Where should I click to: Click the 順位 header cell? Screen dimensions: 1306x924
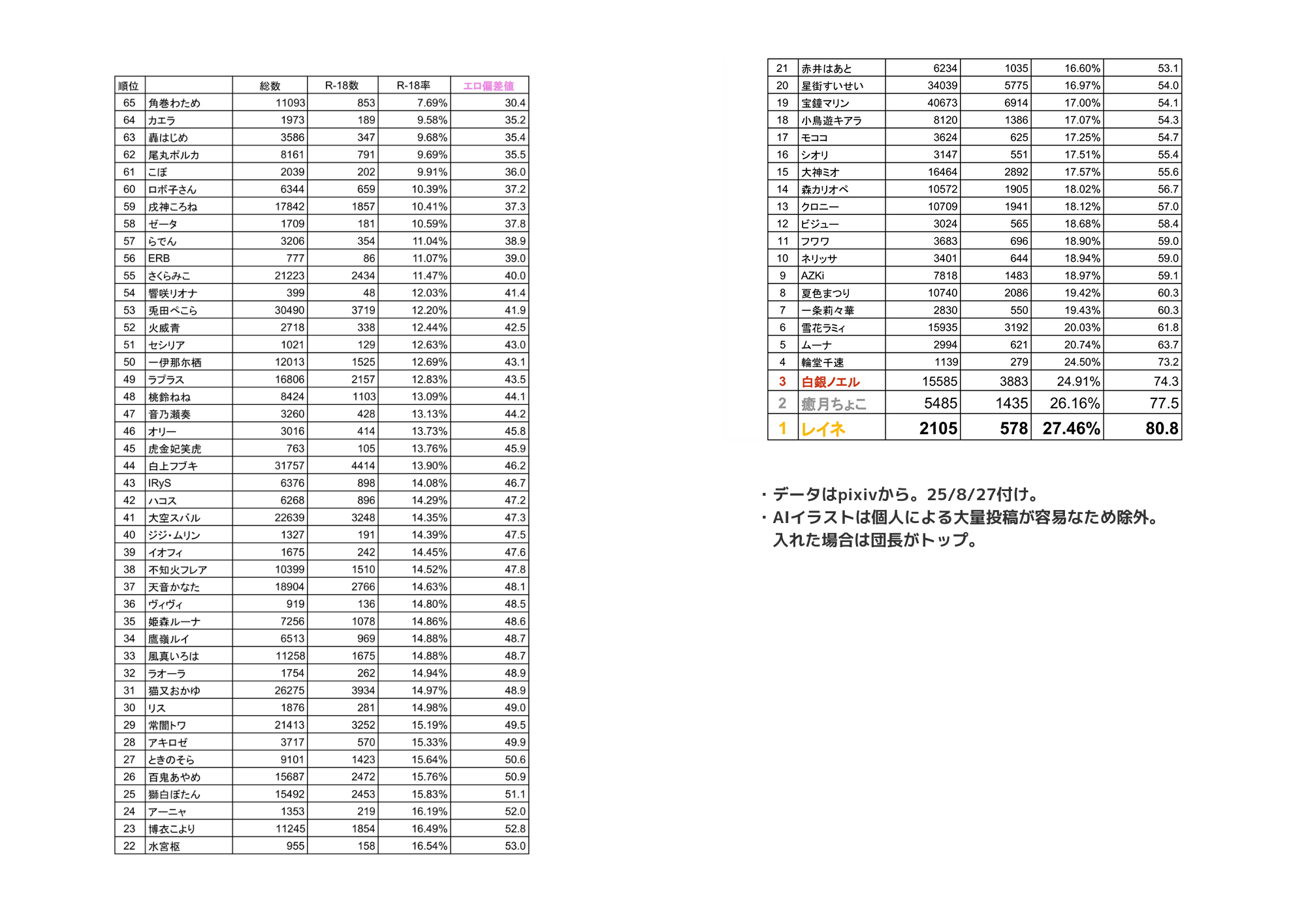point(129,86)
